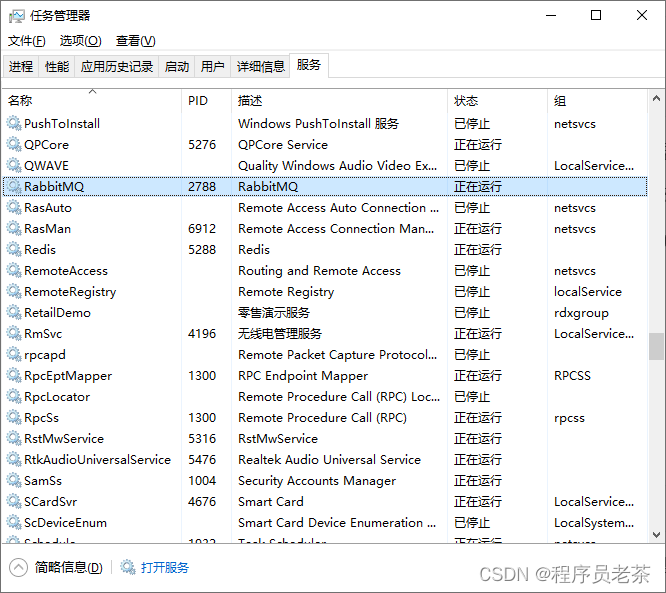
Task: Click the SamSs service gear icon
Action: 14,480
